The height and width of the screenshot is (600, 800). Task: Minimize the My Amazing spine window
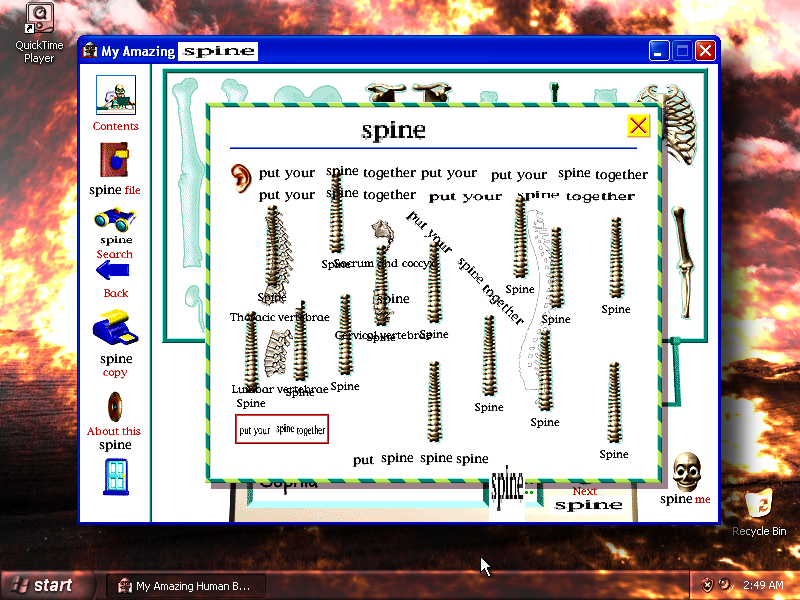(x=659, y=51)
